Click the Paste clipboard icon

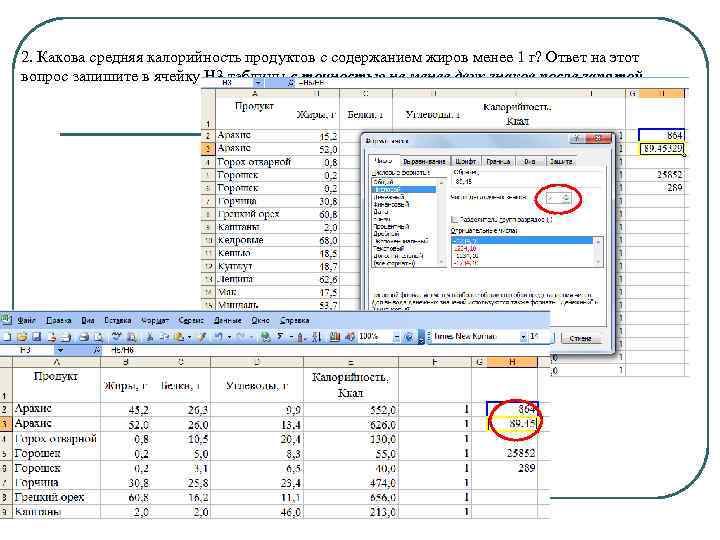point(179,337)
